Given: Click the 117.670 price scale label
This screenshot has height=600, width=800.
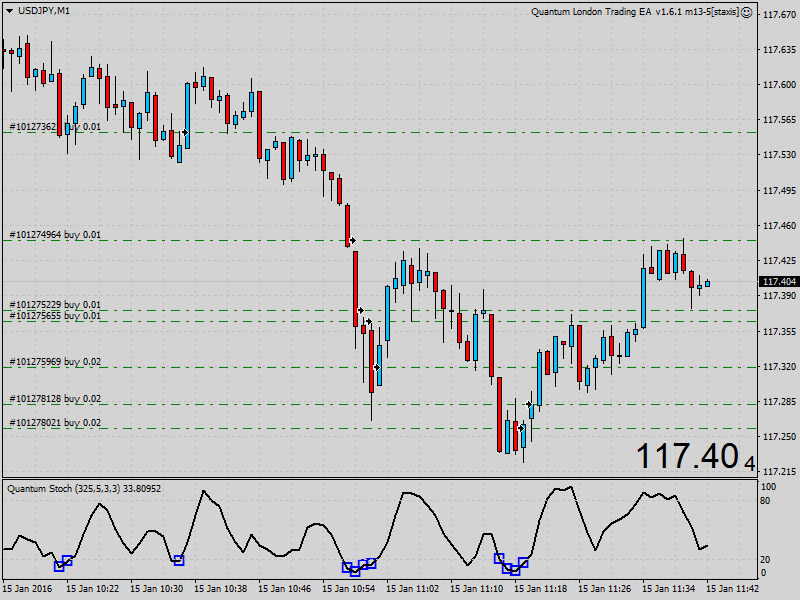Looking at the screenshot, I should (779, 15).
